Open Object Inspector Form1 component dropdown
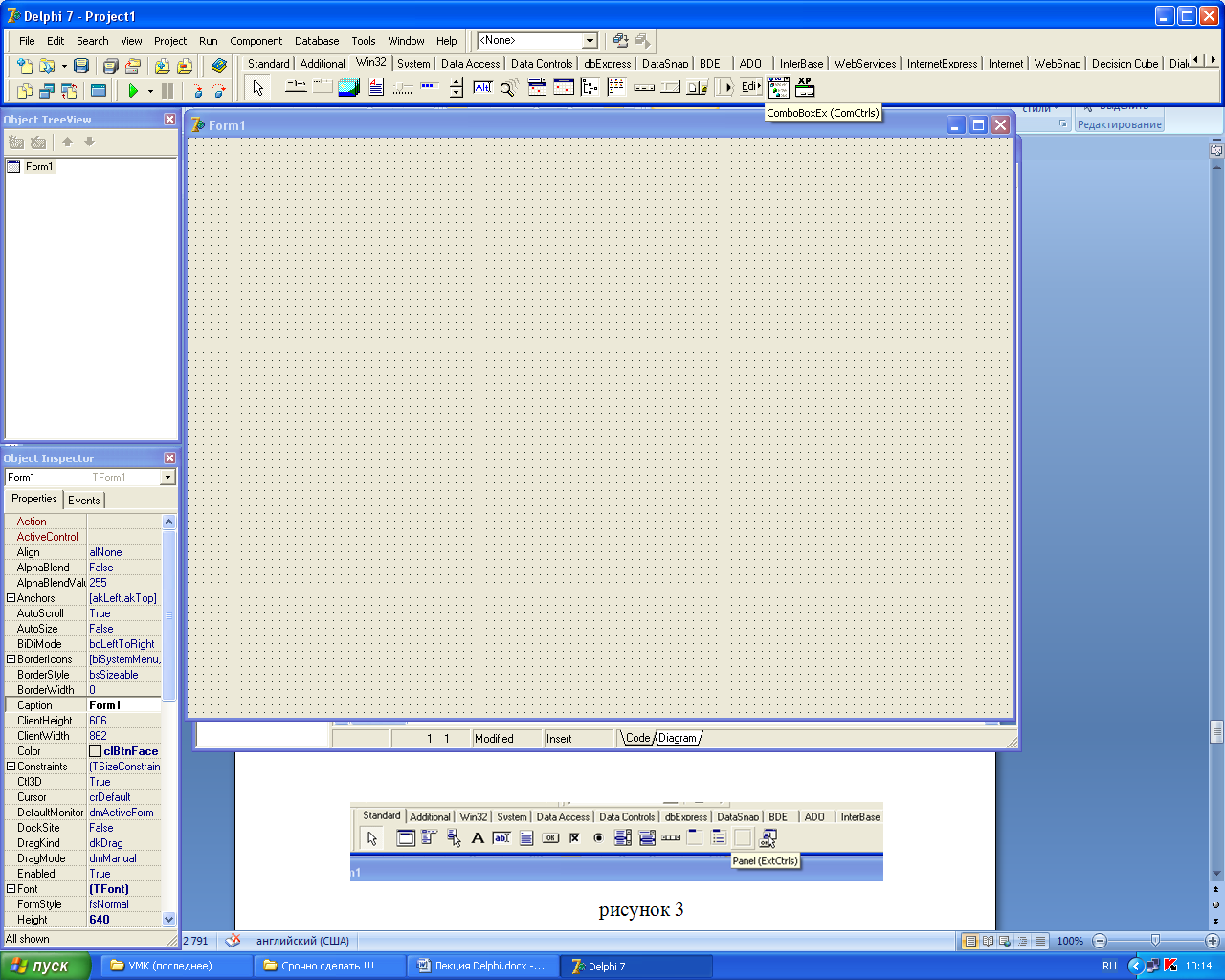 (168, 477)
